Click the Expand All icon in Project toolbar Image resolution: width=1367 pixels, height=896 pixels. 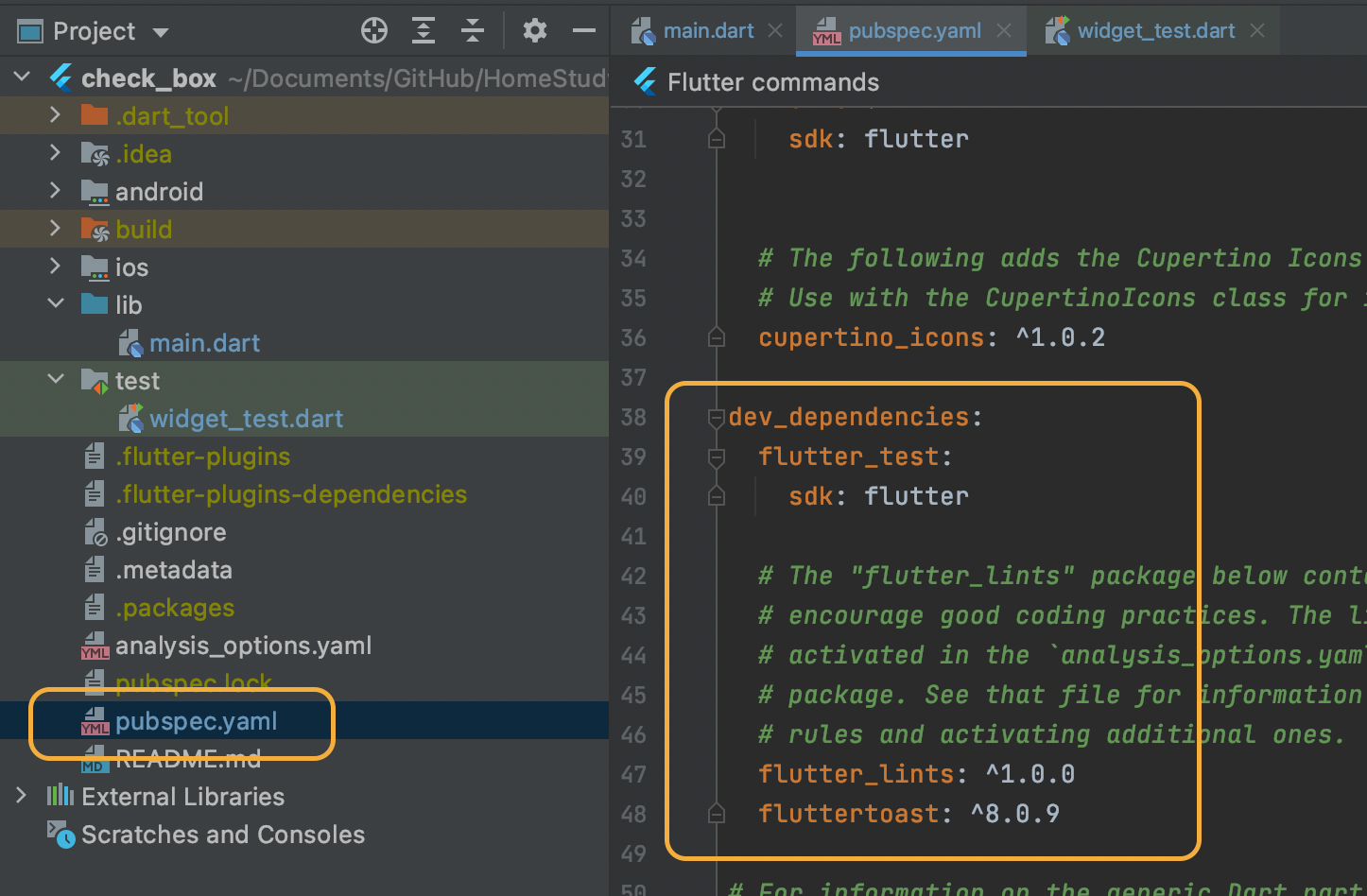coord(424,31)
